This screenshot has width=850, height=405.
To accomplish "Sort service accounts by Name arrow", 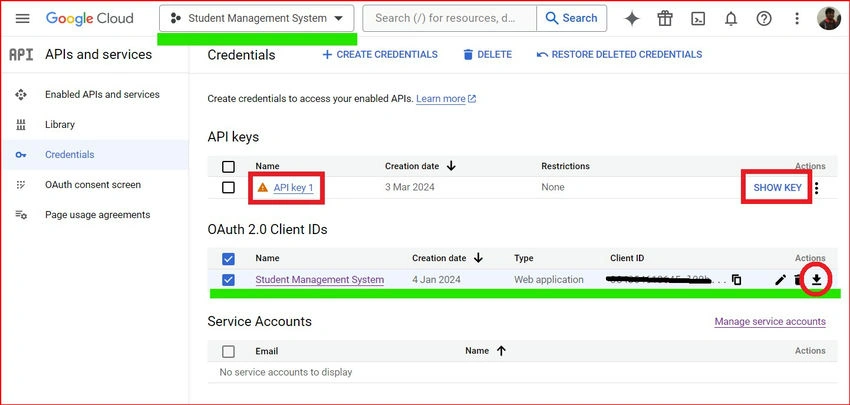I will [501, 351].
